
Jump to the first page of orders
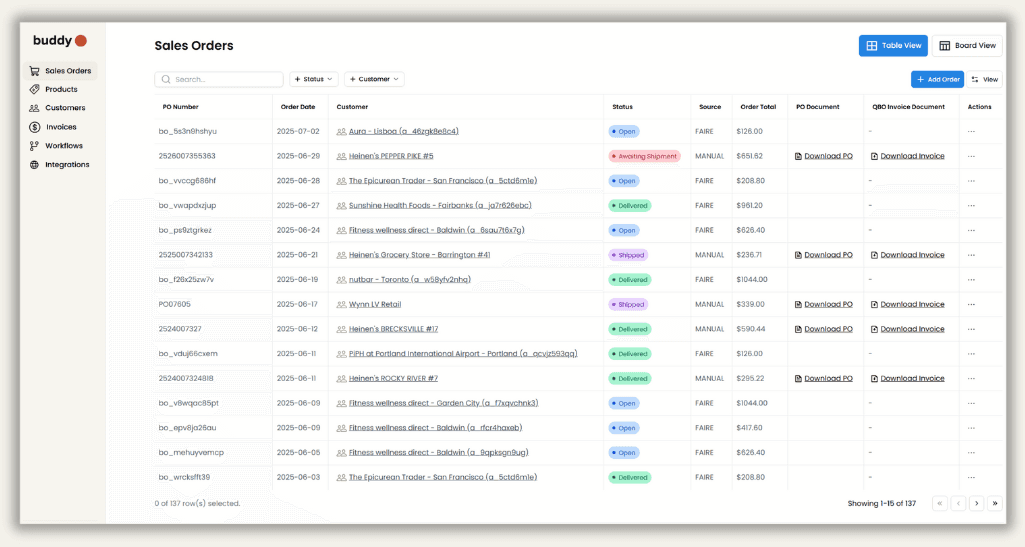(x=940, y=503)
